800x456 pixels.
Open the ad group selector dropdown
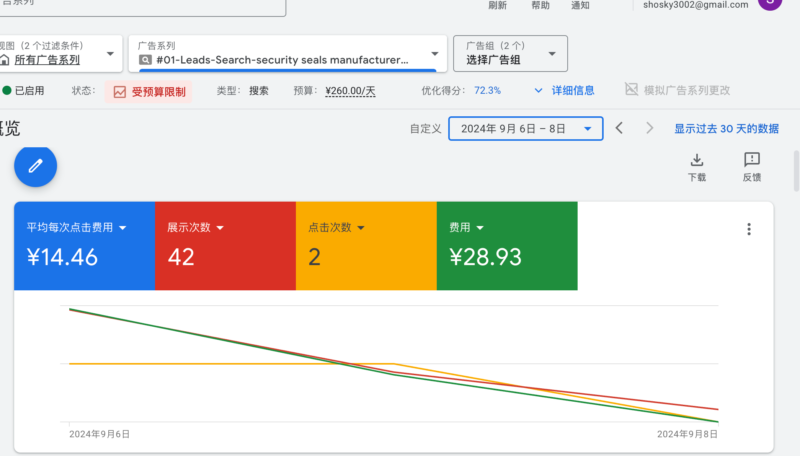pos(510,53)
